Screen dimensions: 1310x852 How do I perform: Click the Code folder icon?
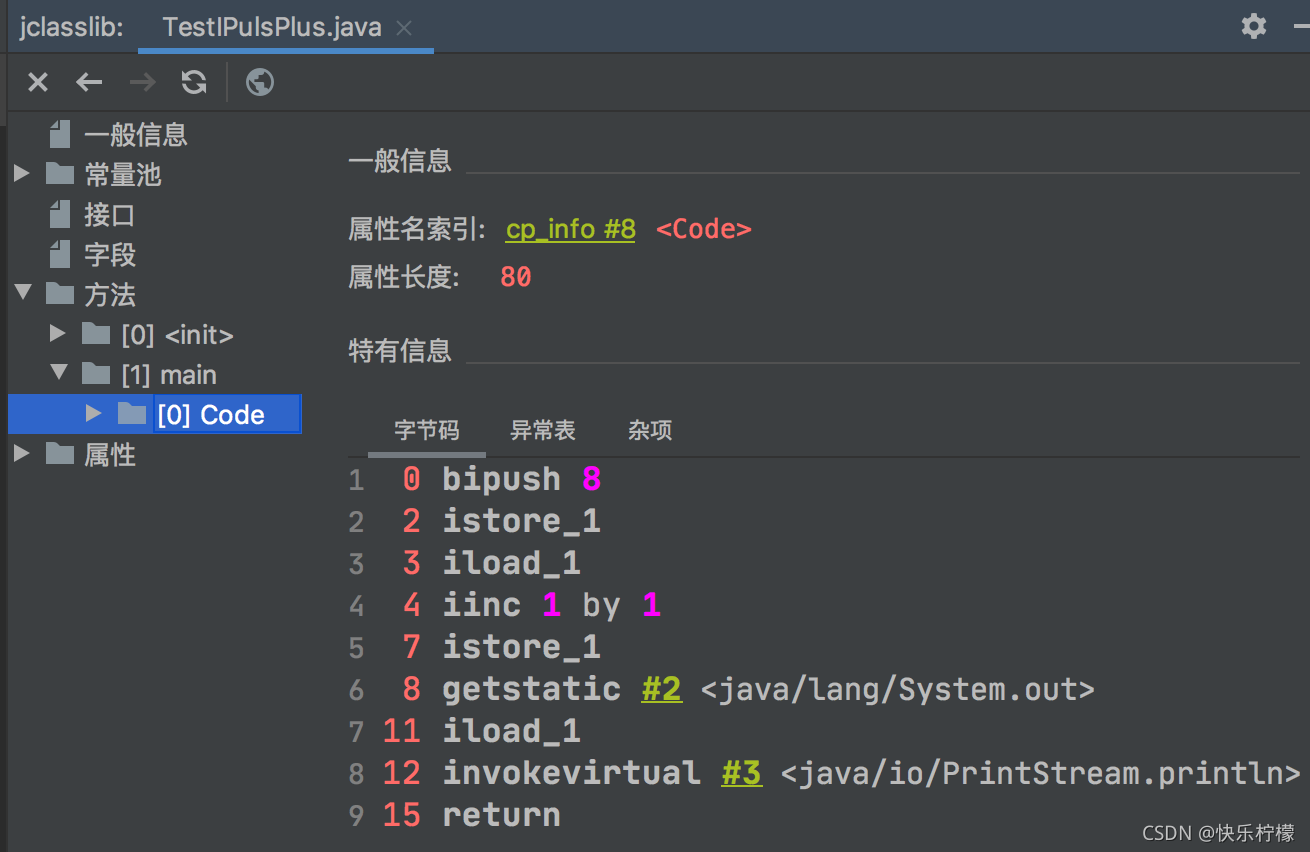tap(132, 414)
